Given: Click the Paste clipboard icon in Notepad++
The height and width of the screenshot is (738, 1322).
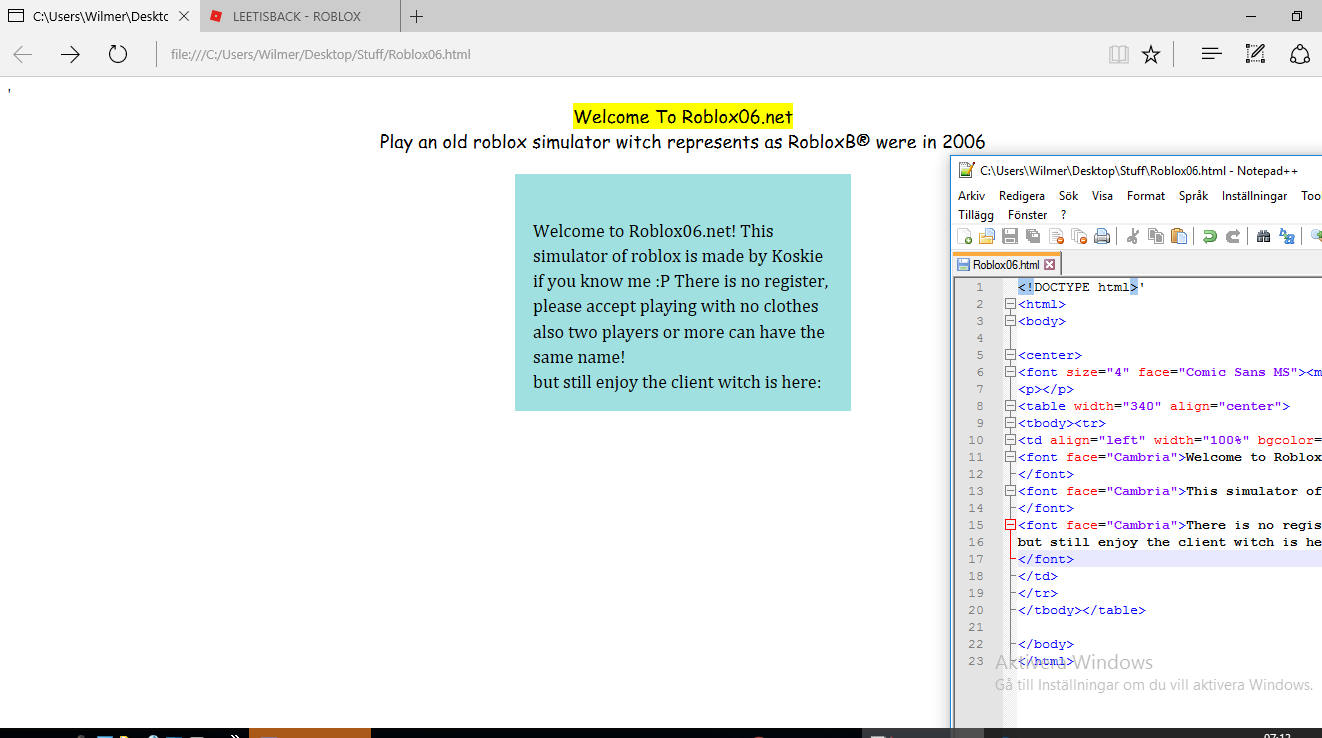Looking at the screenshot, I should [x=1179, y=237].
